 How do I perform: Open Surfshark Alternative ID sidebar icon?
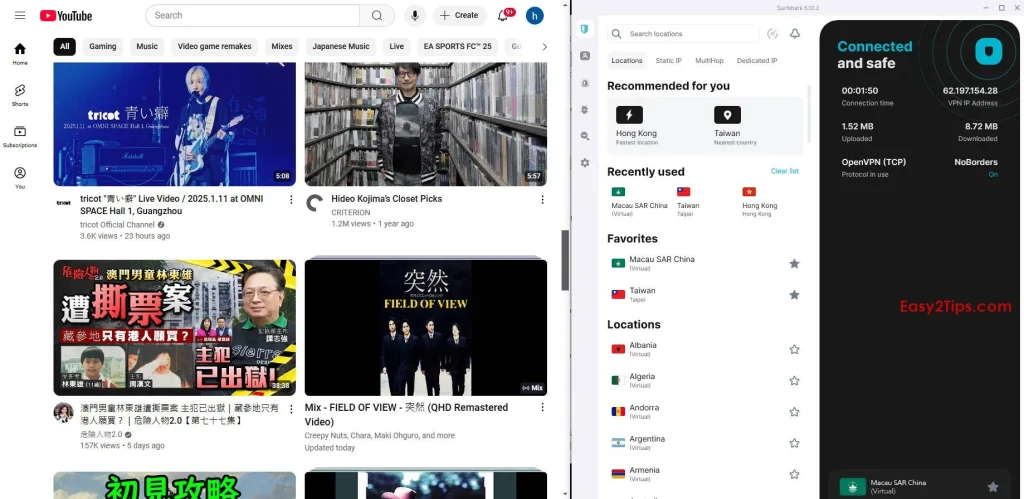(x=584, y=56)
